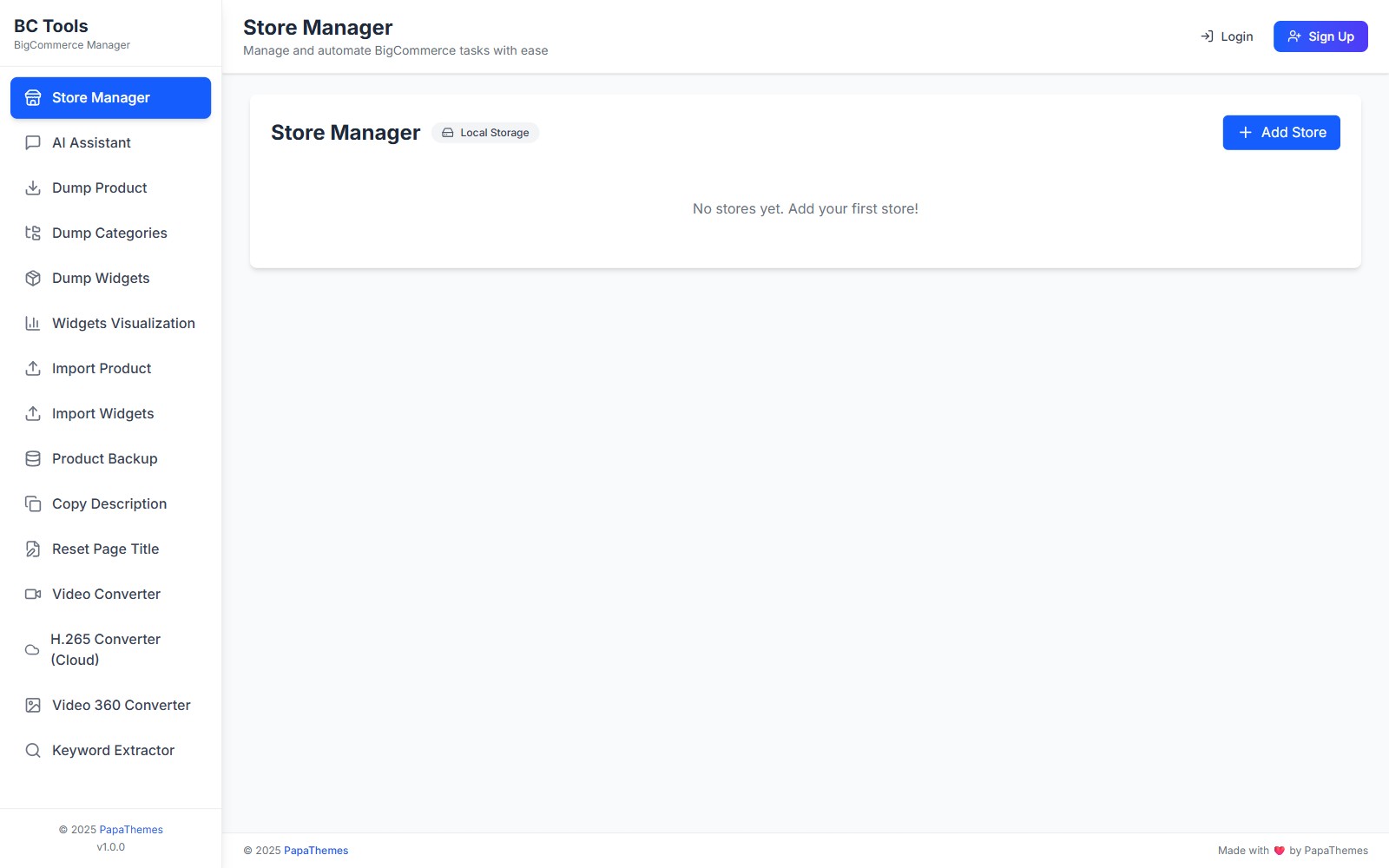Click the Video 360 Converter image icon
Screen dimensions: 1389x868
(x=33, y=706)
